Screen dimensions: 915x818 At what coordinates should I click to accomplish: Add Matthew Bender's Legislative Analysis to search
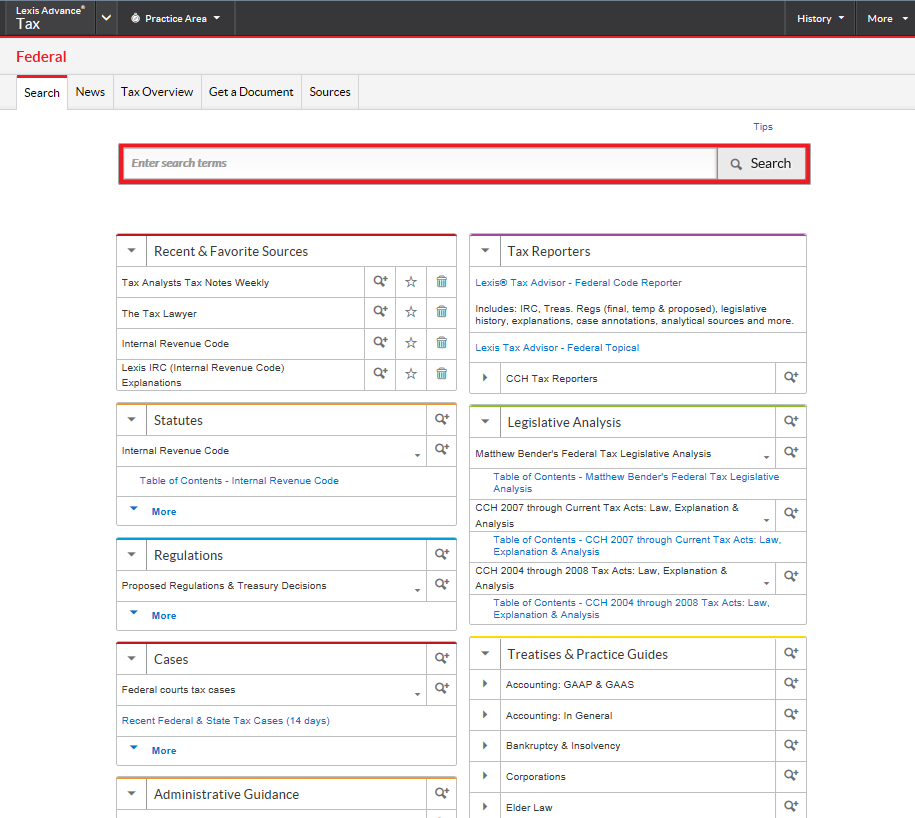[791, 452]
